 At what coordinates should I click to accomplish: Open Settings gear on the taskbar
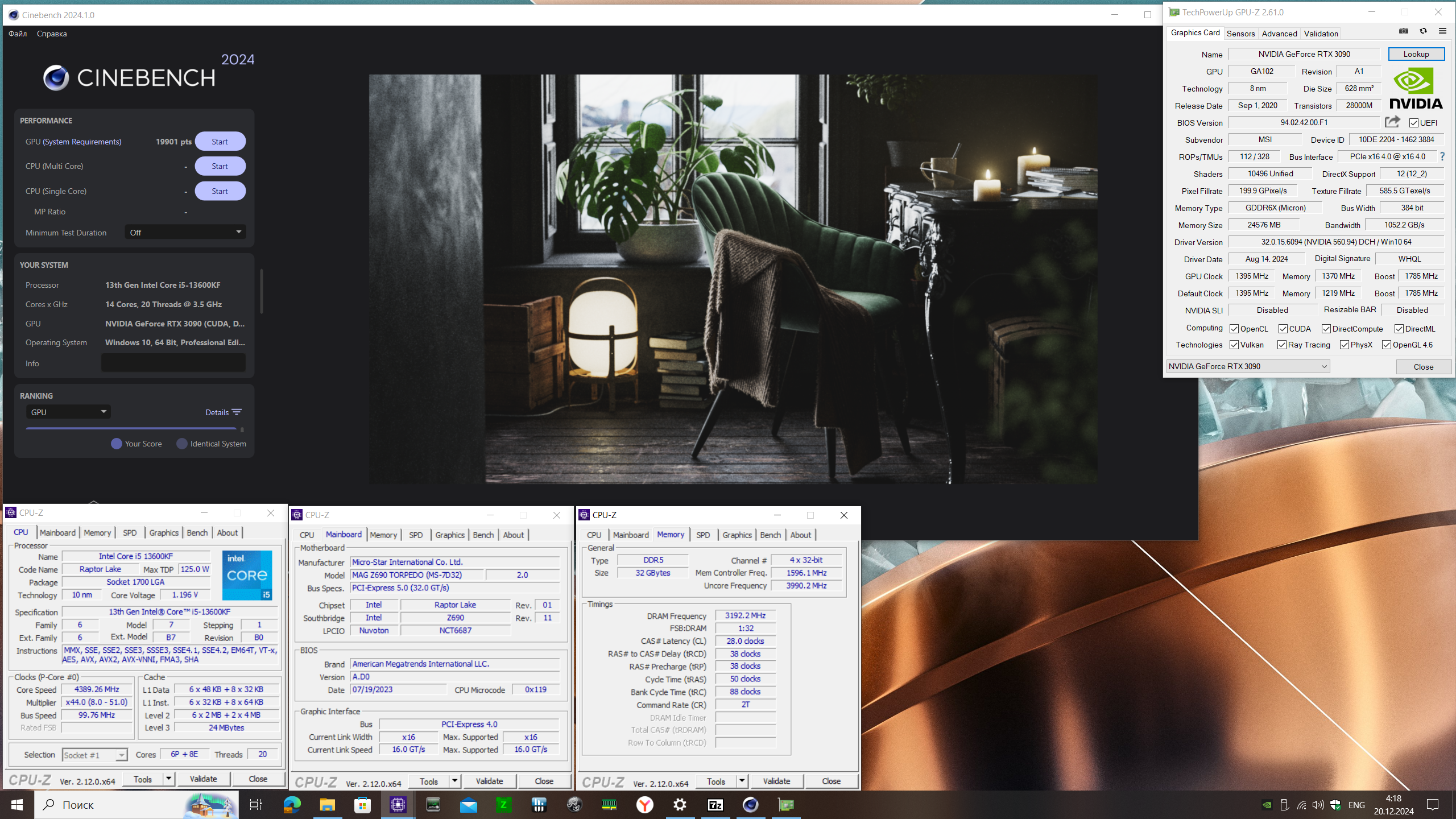[x=680, y=805]
